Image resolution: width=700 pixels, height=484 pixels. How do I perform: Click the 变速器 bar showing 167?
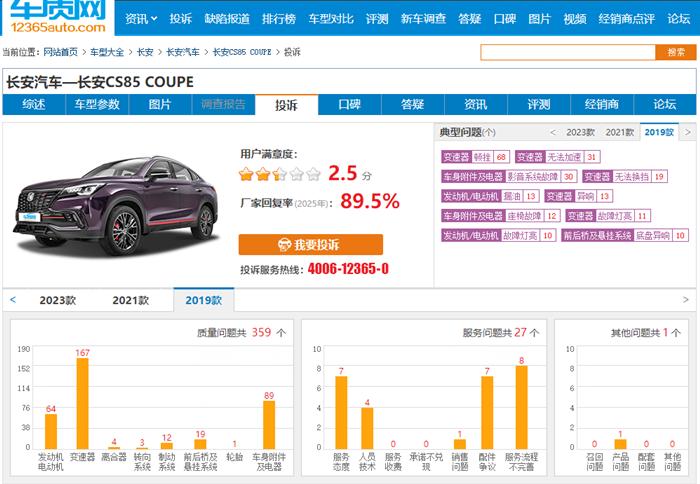tap(83, 403)
